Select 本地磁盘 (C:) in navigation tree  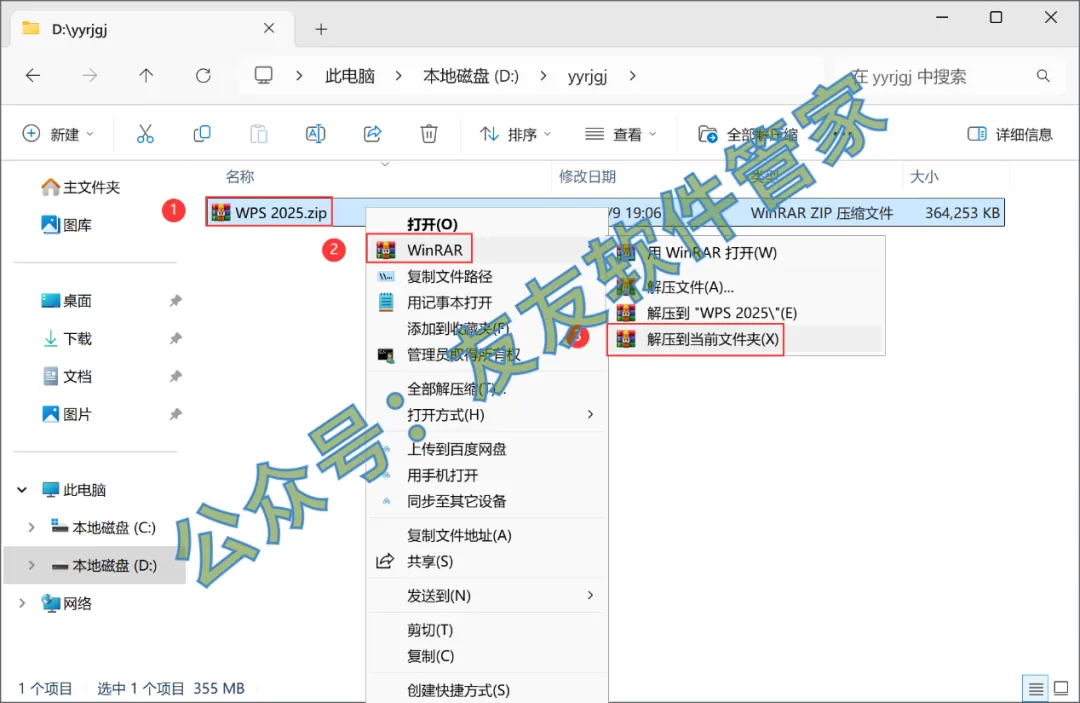pyautogui.click(x=114, y=528)
